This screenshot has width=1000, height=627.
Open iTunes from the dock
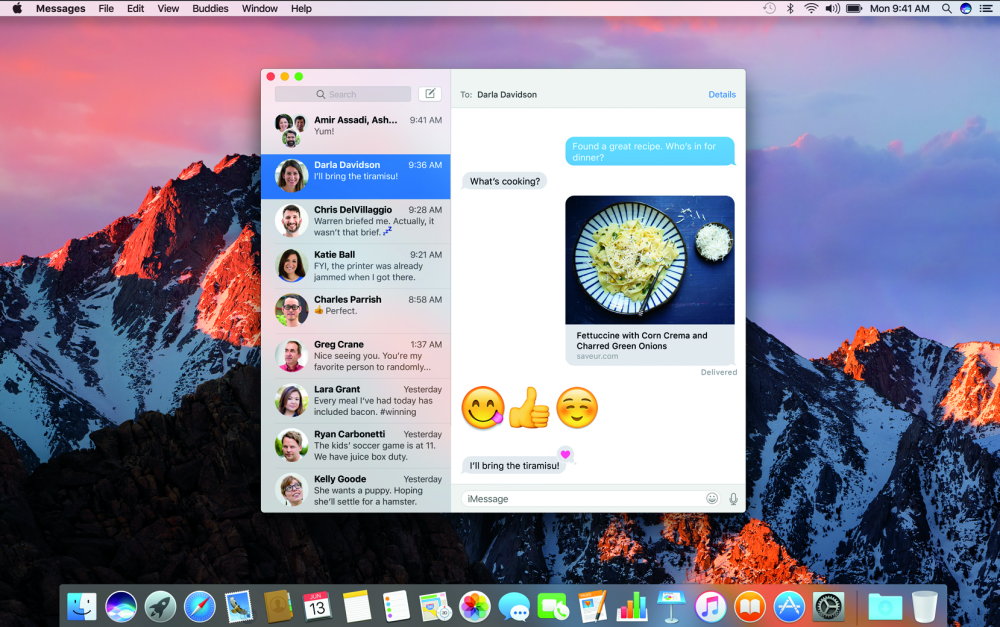click(710, 606)
